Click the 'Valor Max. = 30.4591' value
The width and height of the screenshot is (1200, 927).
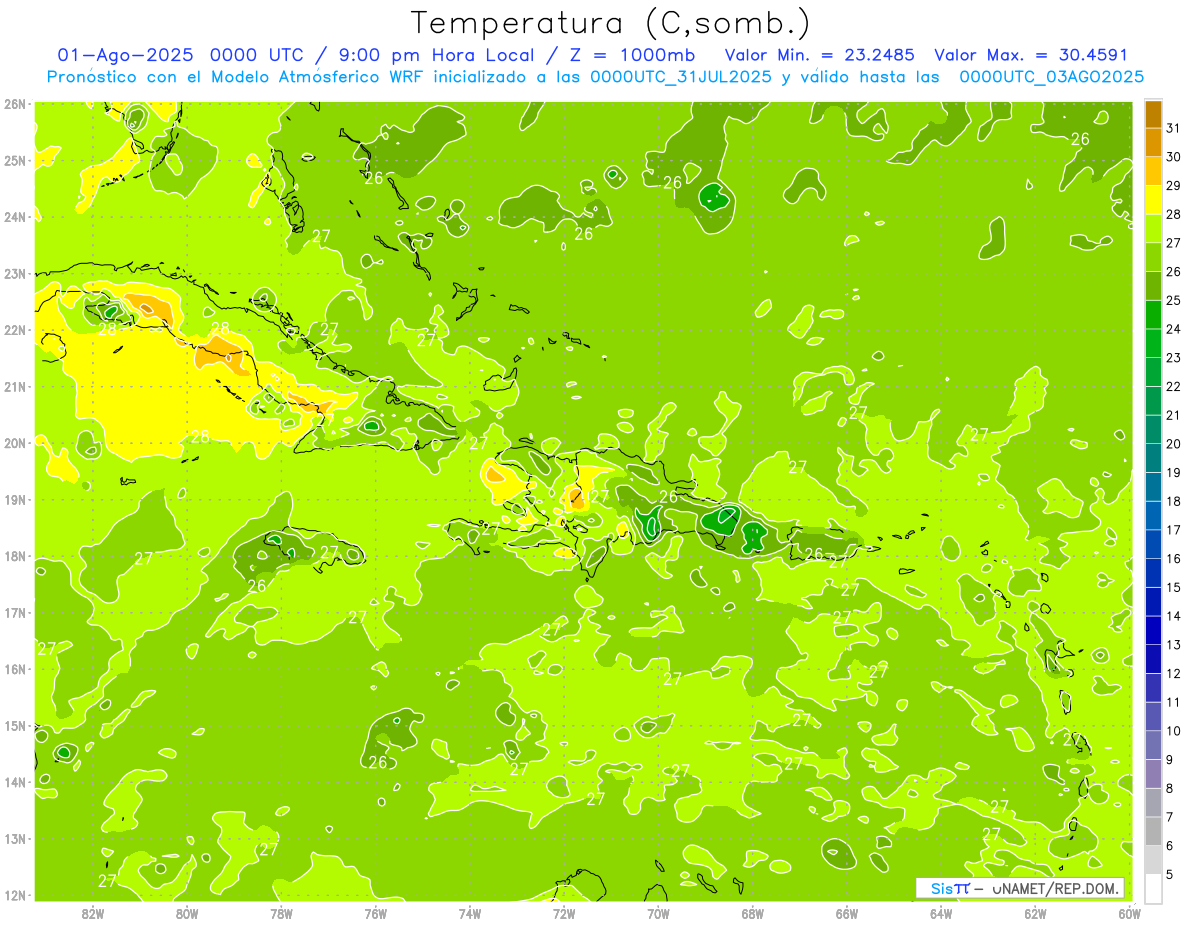click(1031, 55)
